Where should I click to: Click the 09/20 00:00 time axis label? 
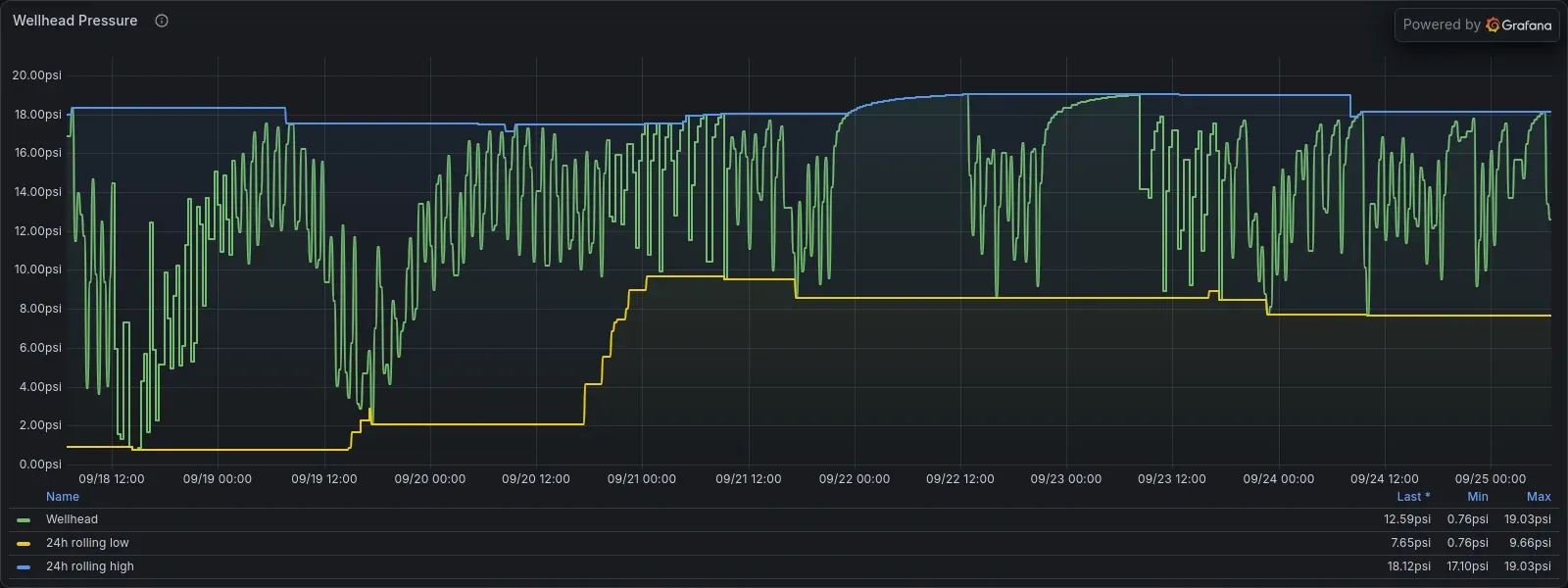pyautogui.click(x=430, y=479)
